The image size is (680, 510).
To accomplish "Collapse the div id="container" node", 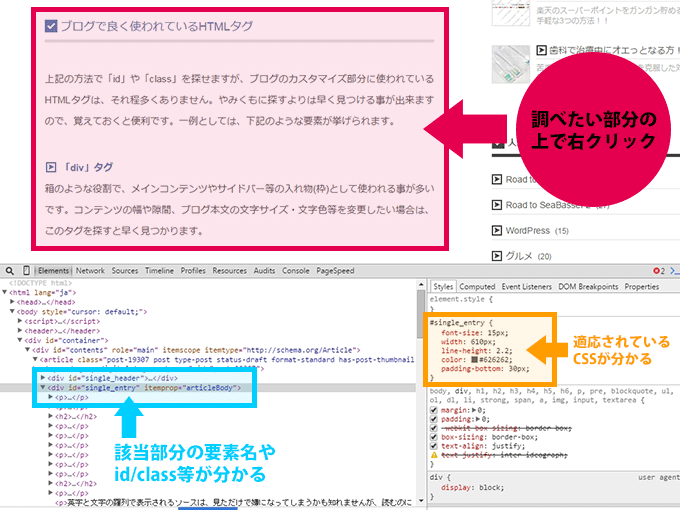I will pos(20,340).
